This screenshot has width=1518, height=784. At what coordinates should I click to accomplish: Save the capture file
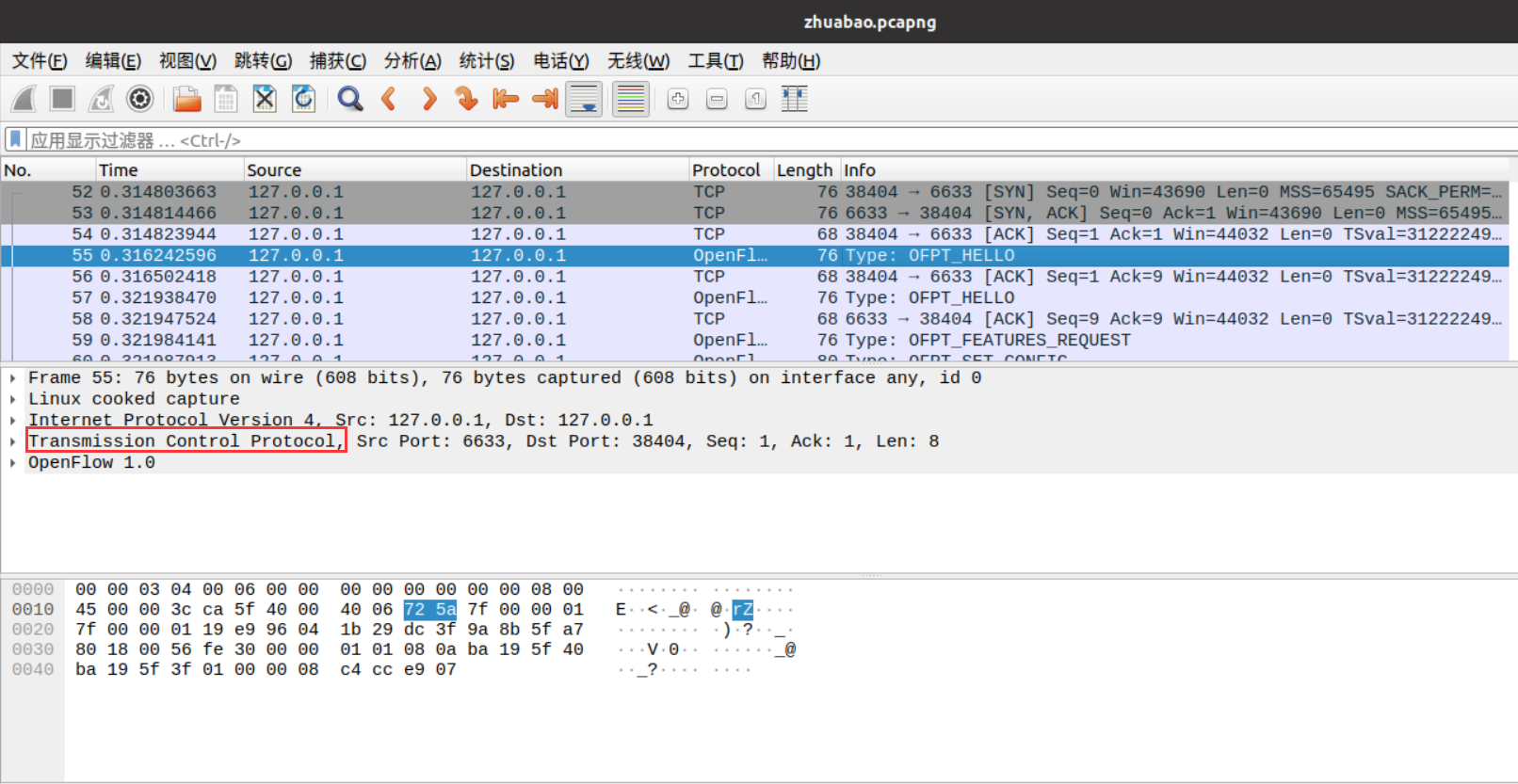[226, 99]
